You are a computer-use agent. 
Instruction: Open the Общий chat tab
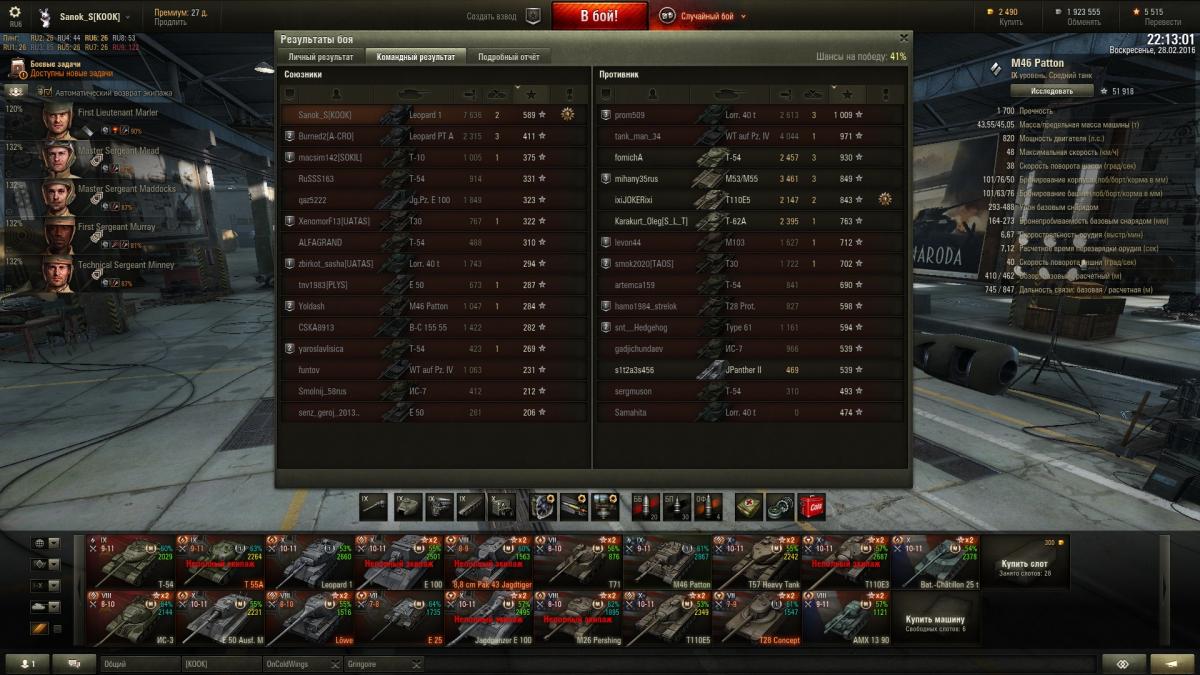(138, 664)
